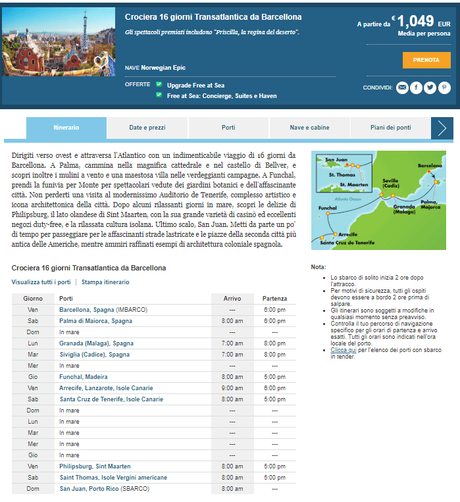Open the Barcelona Park Güell thumbnail image
The height and width of the screenshot is (502, 460).
[x=59, y=42]
